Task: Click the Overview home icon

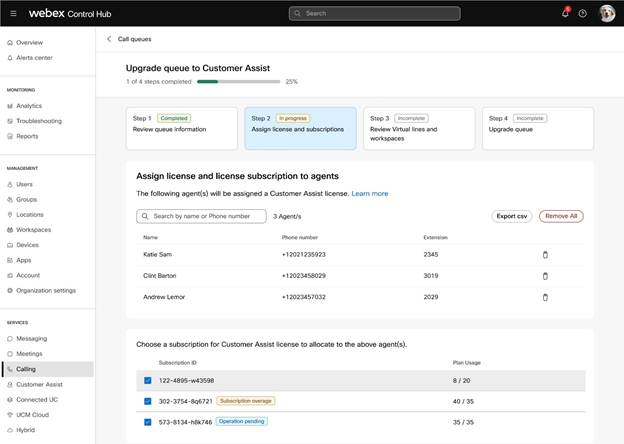Action: pyautogui.click(x=10, y=43)
